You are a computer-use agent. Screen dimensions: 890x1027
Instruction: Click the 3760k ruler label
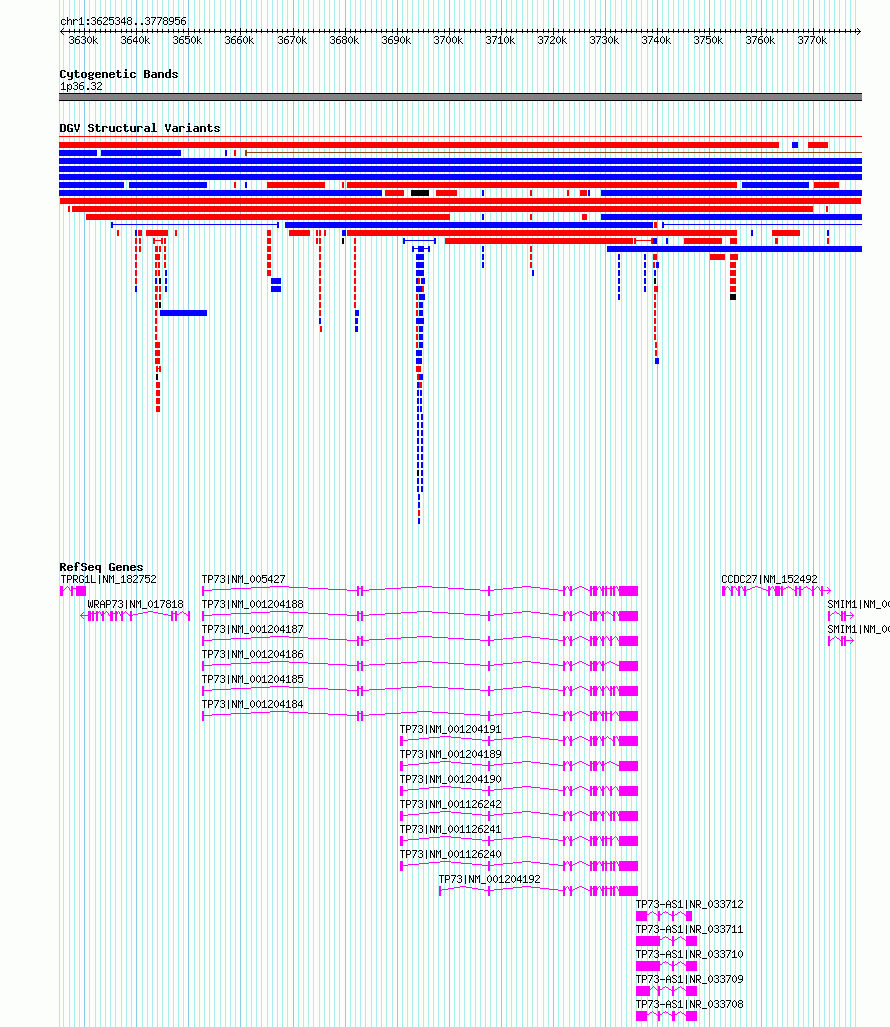[760, 41]
